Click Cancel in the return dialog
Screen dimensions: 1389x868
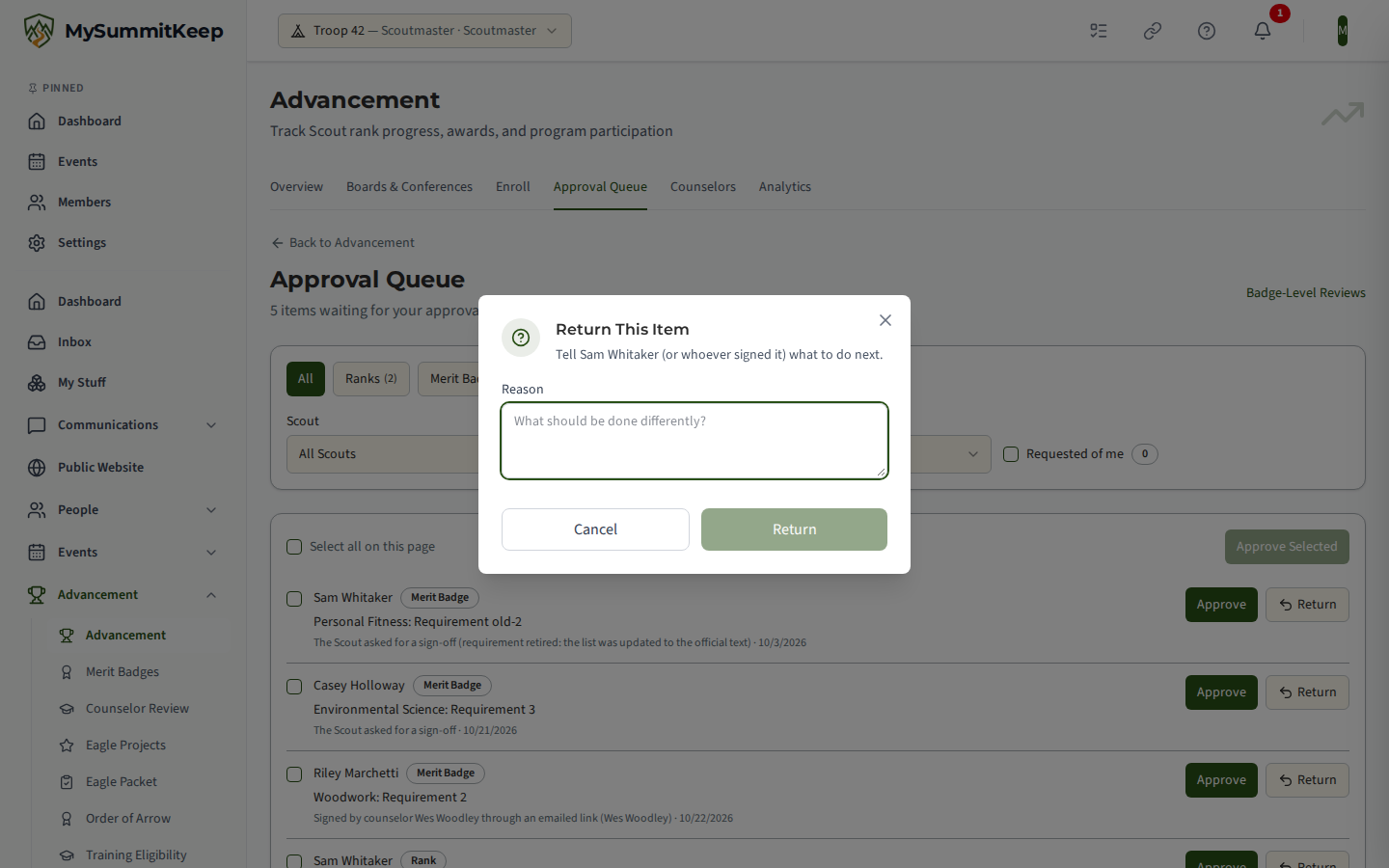pos(595,529)
